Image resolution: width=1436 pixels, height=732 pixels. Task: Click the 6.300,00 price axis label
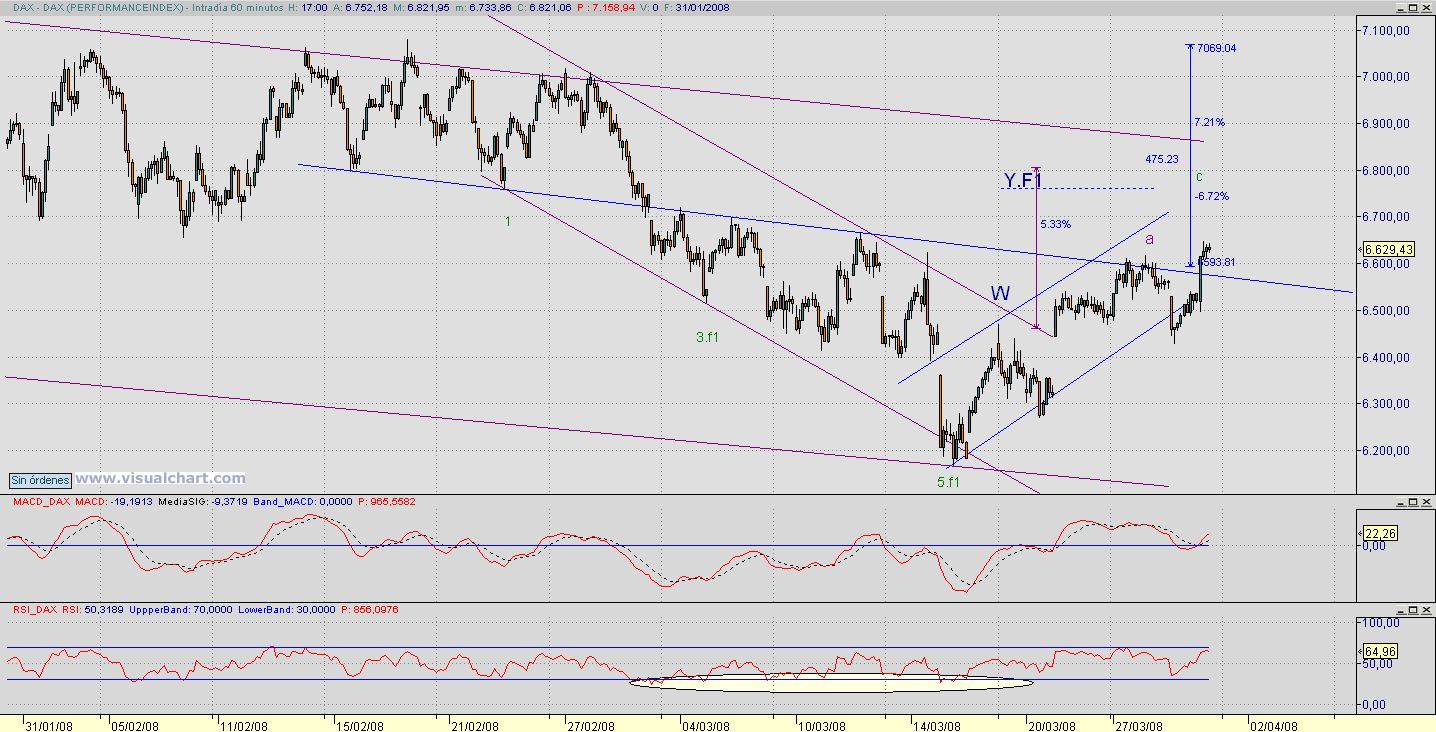click(x=1385, y=404)
